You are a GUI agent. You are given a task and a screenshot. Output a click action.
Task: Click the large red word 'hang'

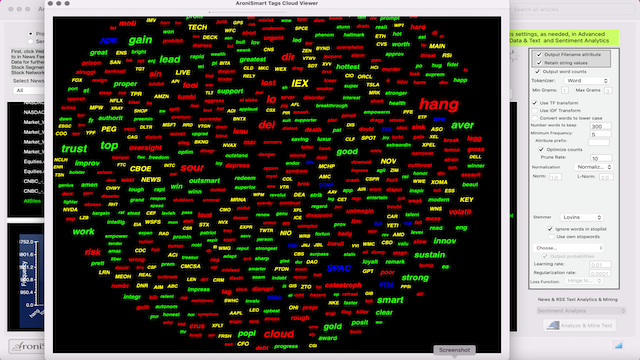click(x=439, y=104)
